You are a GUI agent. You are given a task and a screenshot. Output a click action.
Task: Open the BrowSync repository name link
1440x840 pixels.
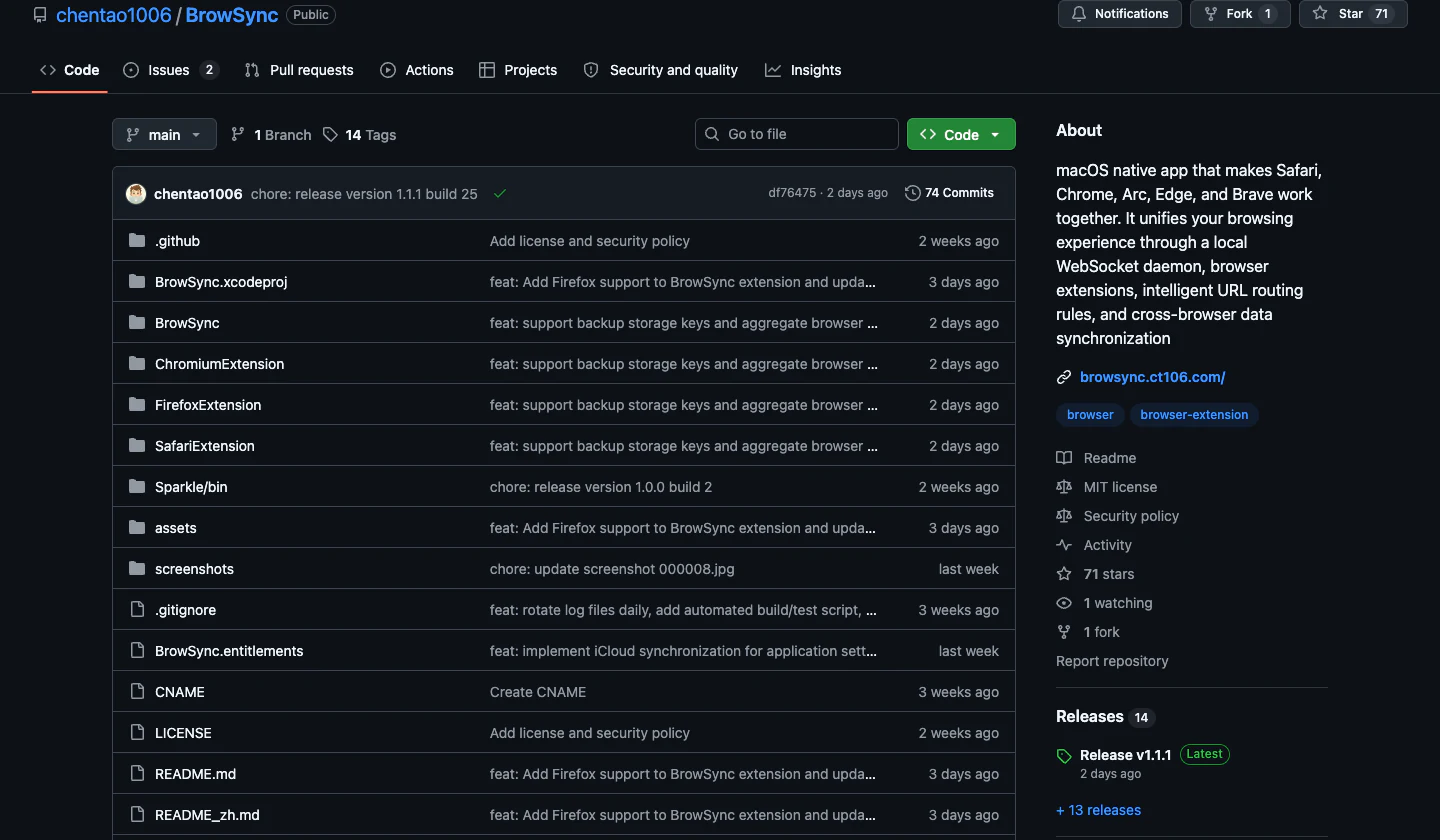pos(232,16)
